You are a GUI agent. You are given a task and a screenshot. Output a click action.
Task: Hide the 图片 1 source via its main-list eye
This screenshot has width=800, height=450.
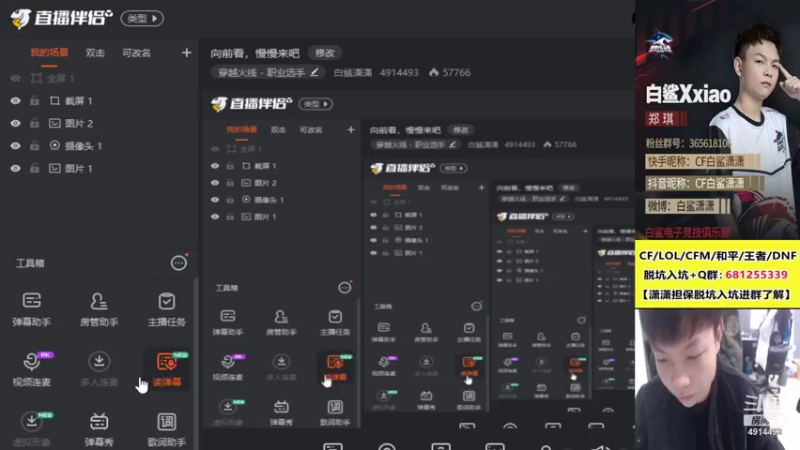(15, 168)
